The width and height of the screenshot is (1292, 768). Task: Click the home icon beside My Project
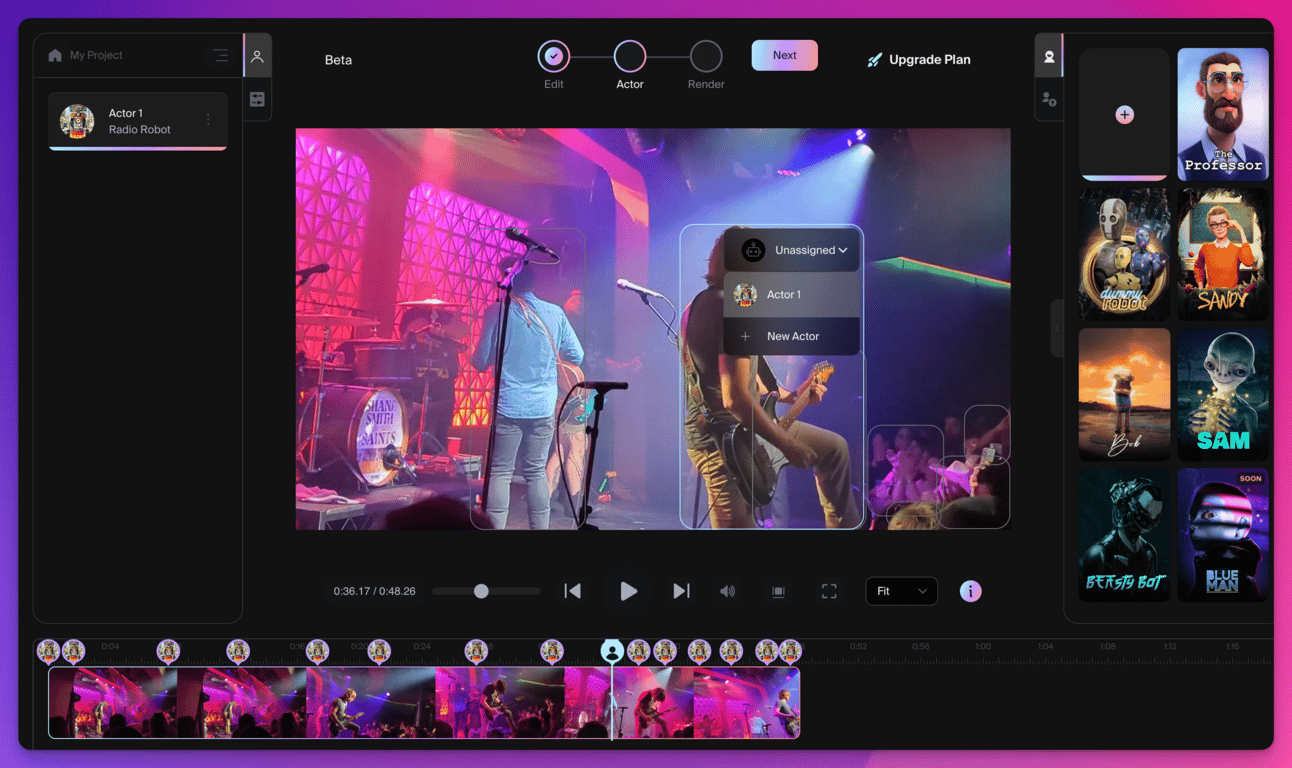point(55,56)
